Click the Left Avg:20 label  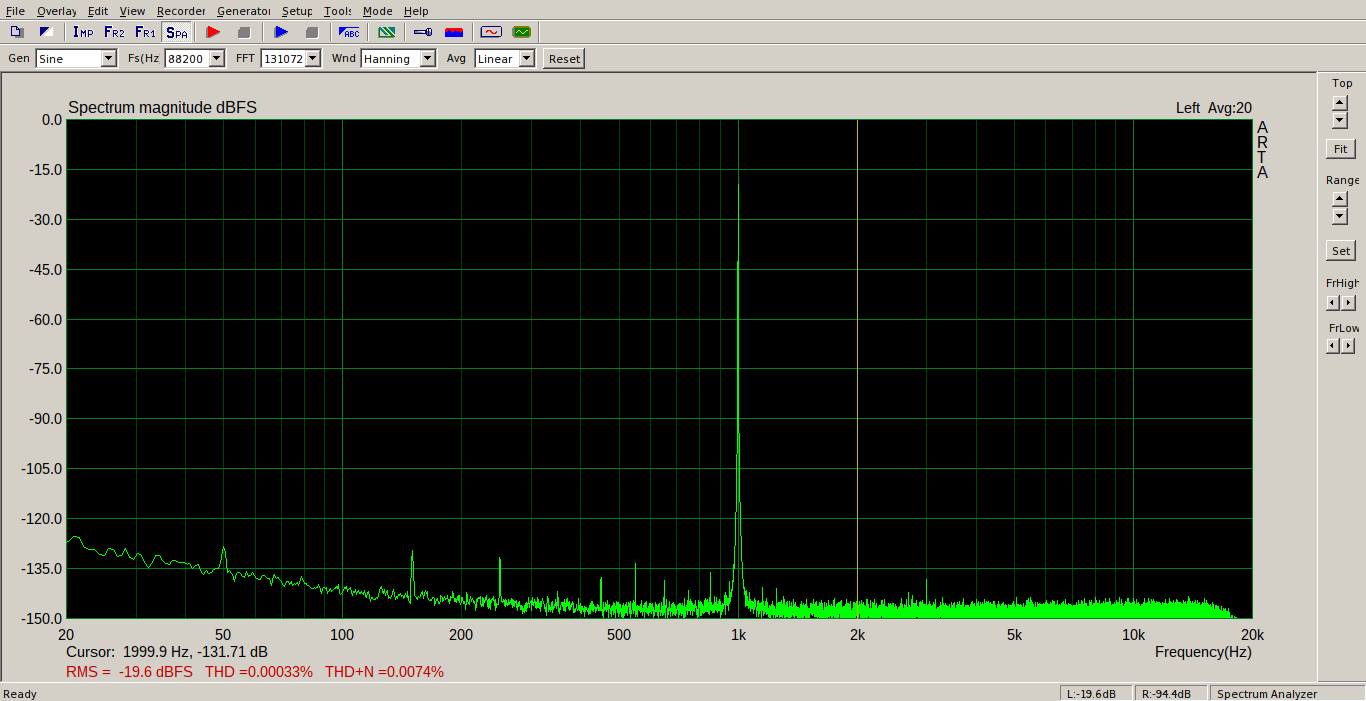(1214, 108)
